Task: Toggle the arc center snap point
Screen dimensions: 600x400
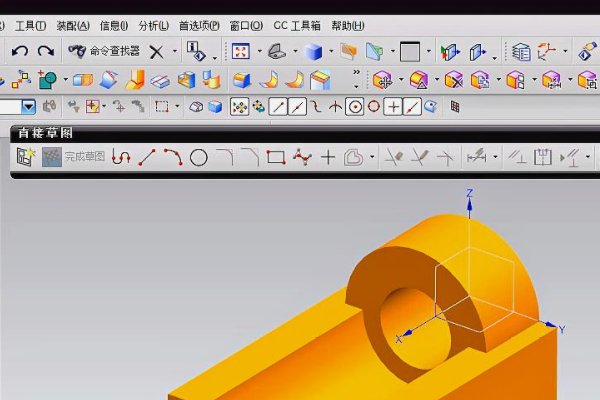Action: [354, 106]
